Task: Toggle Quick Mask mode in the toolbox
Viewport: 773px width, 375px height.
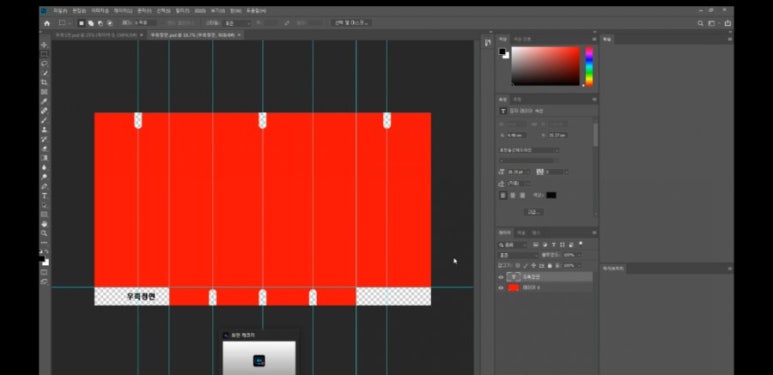Action: coord(44,272)
